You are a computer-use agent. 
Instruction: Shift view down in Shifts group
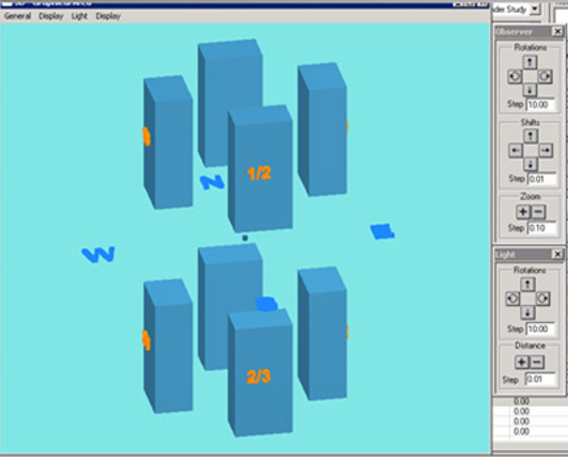click(x=530, y=164)
